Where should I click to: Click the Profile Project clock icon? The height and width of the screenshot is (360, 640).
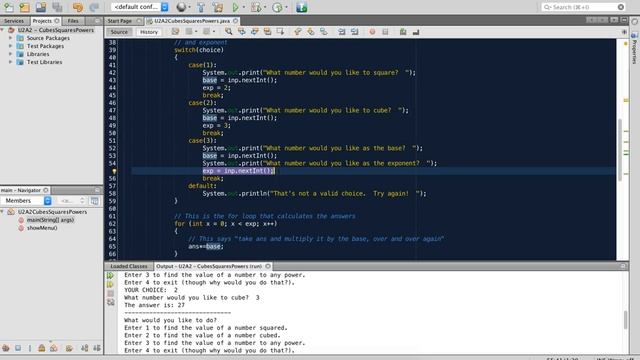click(277, 7)
